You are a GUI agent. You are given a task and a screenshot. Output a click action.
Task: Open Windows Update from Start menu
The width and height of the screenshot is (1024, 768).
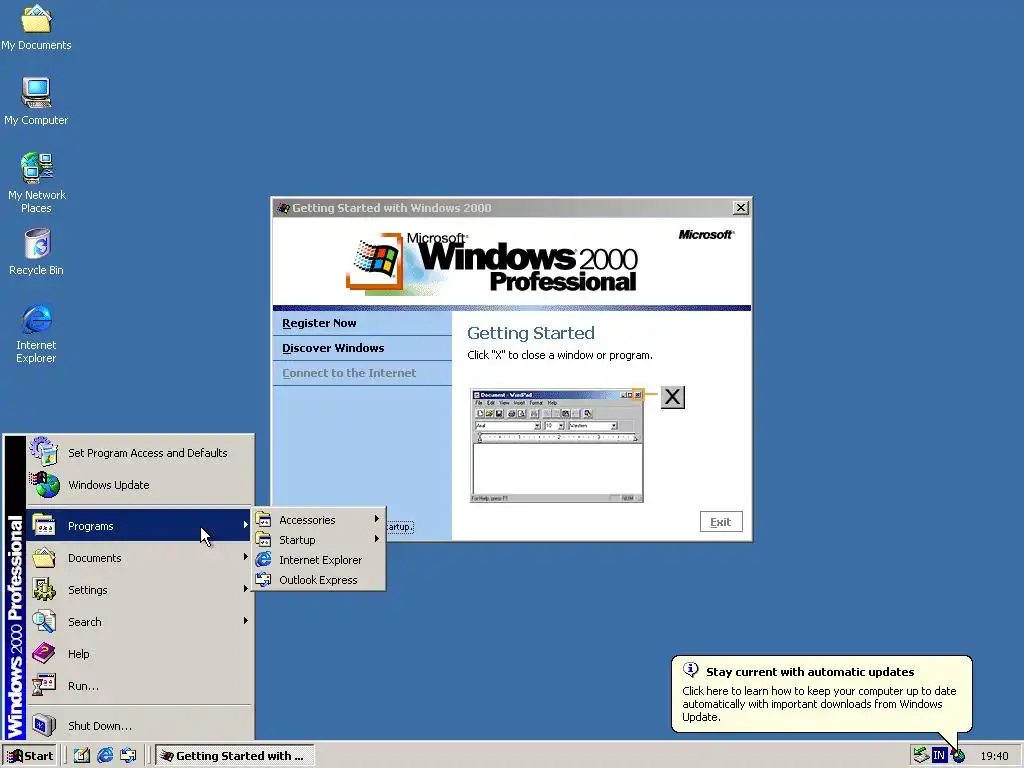pyautogui.click(x=140, y=485)
